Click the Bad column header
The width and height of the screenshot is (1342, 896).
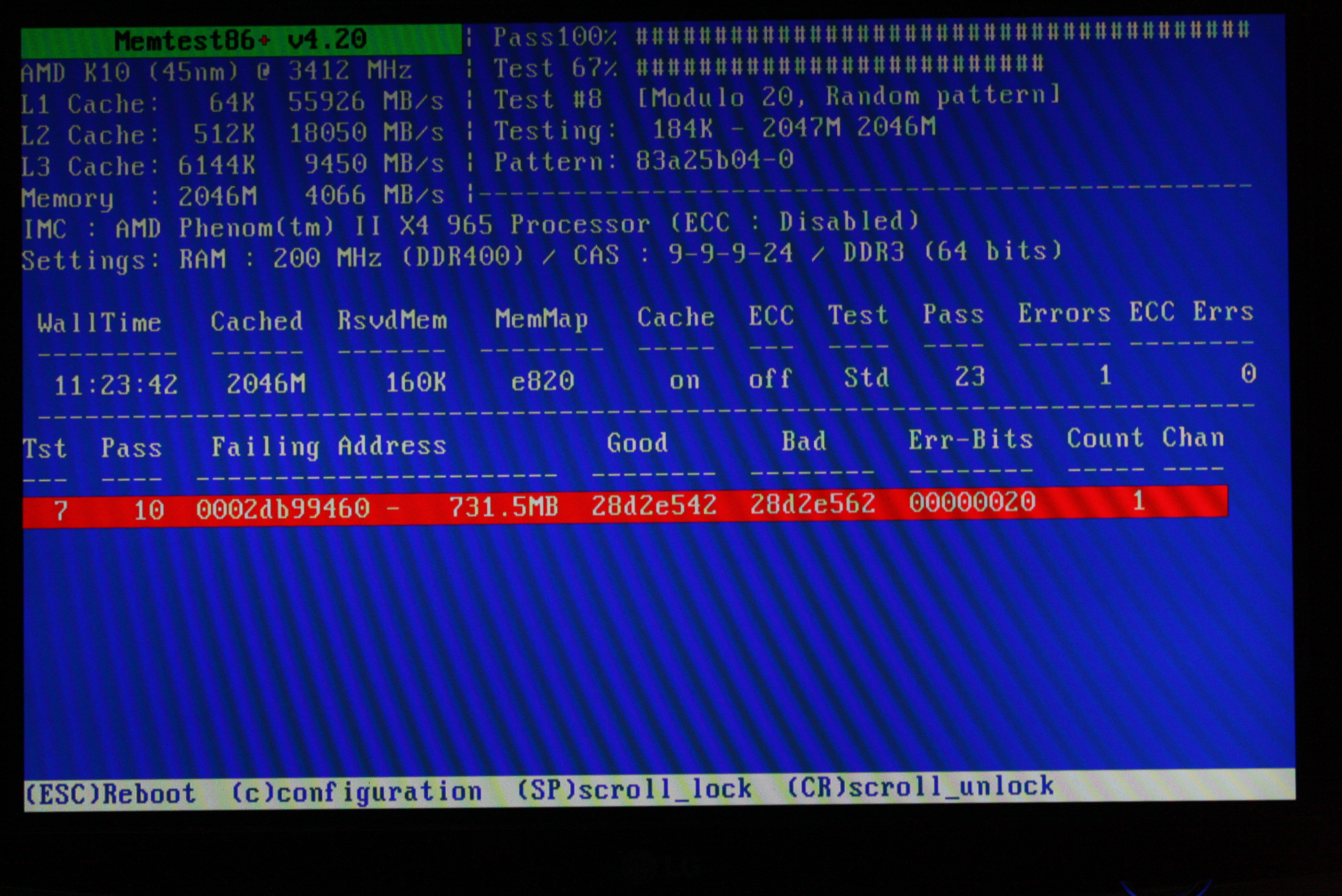(x=804, y=441)
